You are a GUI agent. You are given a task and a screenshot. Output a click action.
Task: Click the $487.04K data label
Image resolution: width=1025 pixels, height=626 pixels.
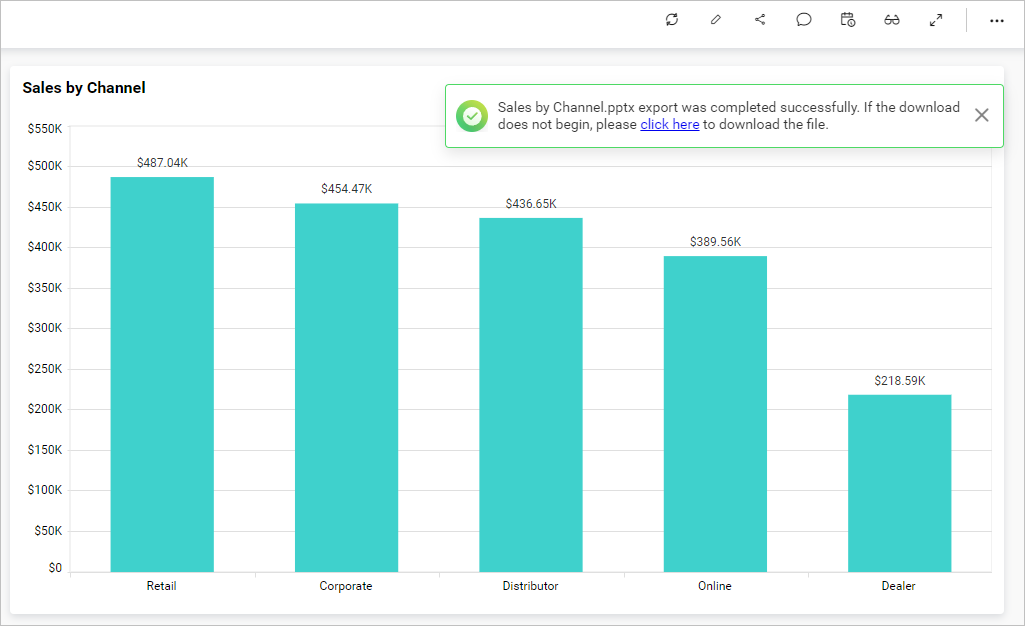point(161,161)
